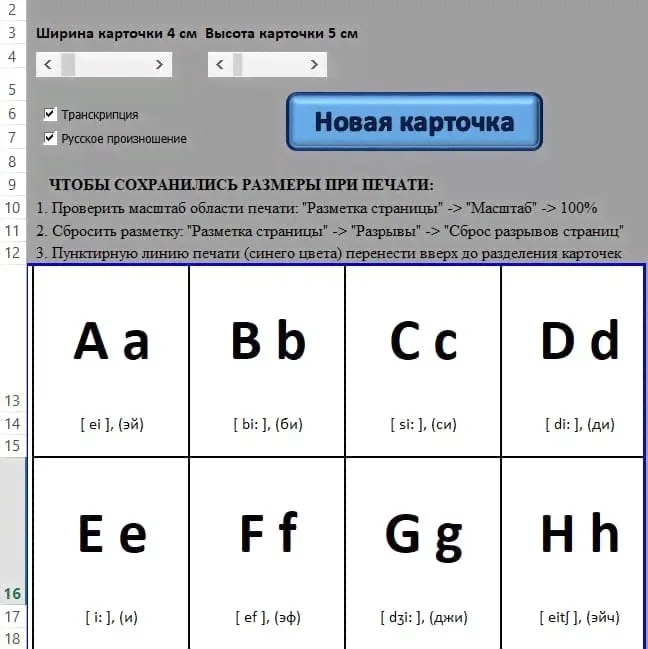Select row 13 header

[x=13, y=400]
